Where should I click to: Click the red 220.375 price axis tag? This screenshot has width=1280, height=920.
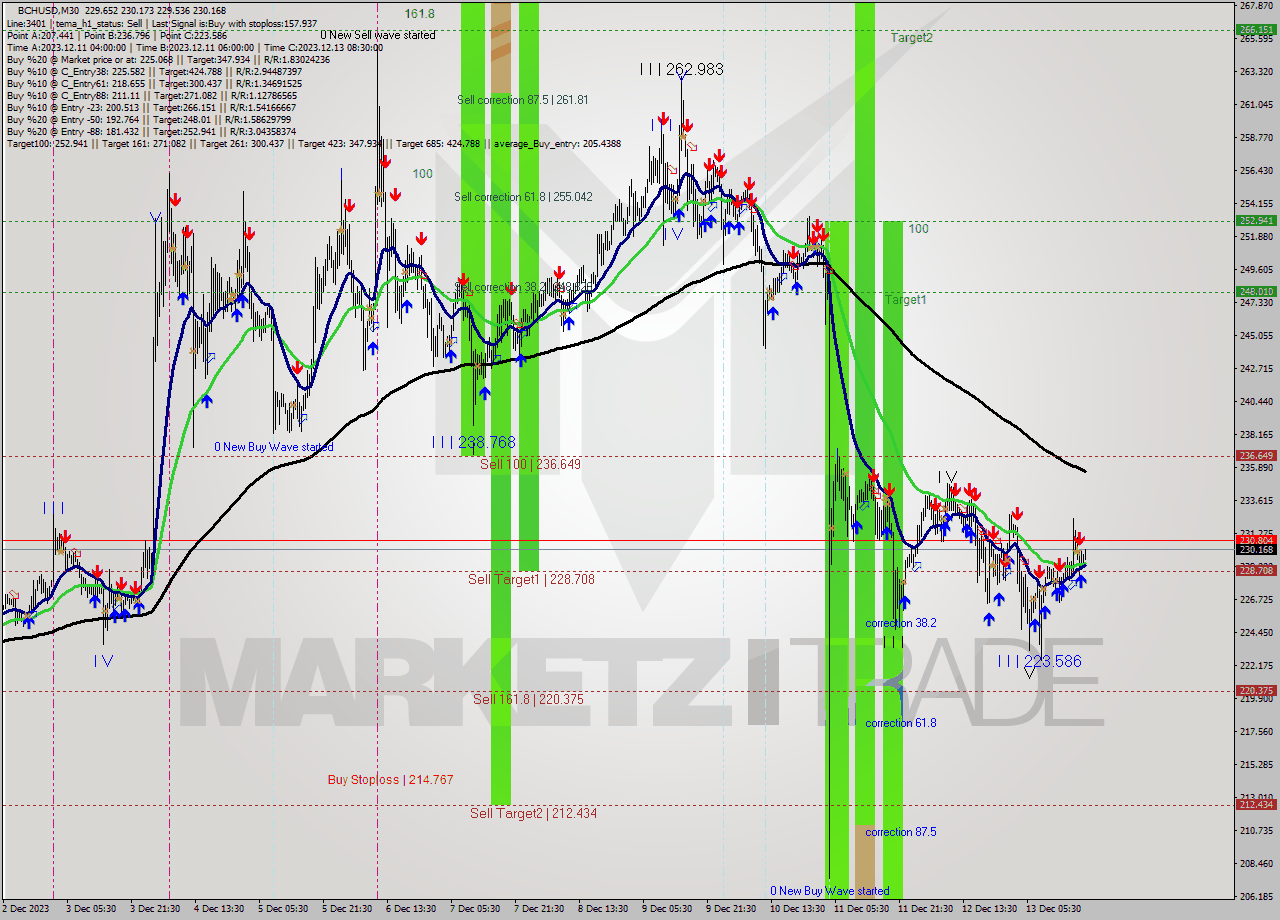(1257, 691)
